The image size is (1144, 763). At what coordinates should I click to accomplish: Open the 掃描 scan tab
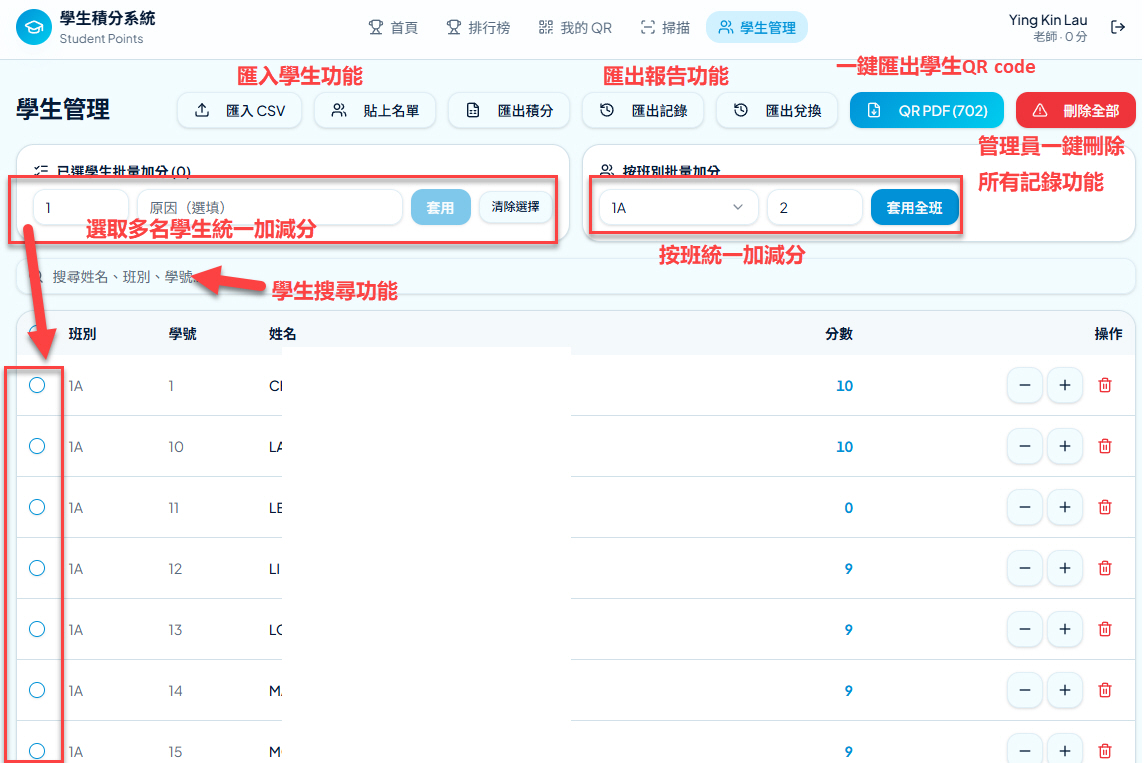[x=665, y=28]
